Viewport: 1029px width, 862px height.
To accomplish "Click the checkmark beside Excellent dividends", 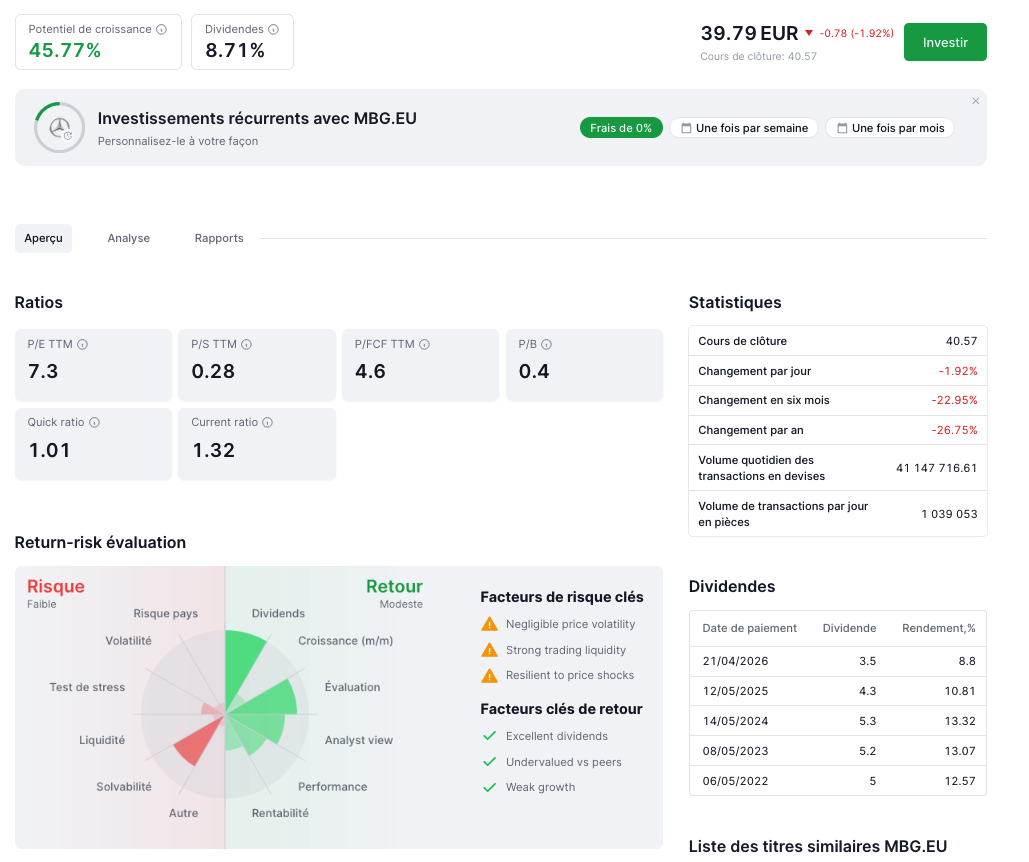I will (x=490, y=736).
